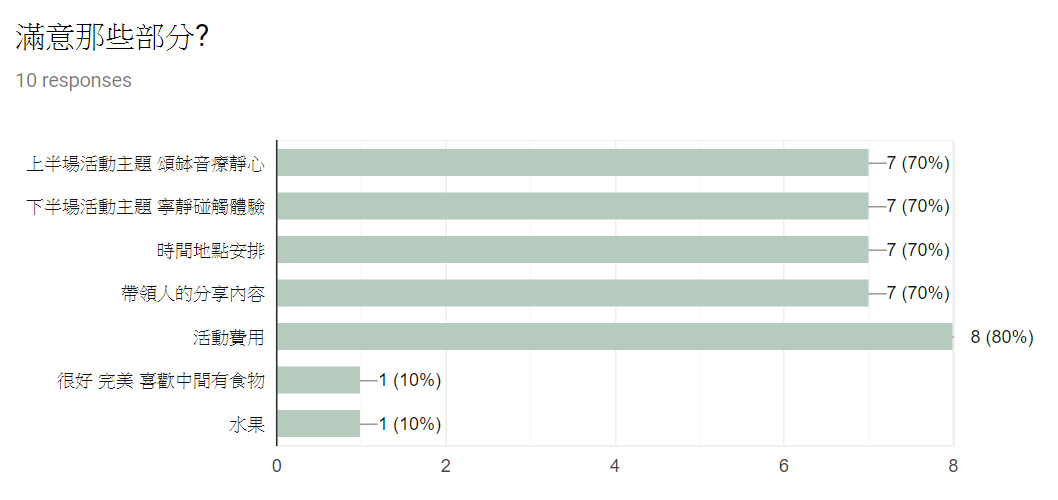Viewport: 1058px width, 500px height.
Task: Select the 水果 bar
Action: coord(318,424)
